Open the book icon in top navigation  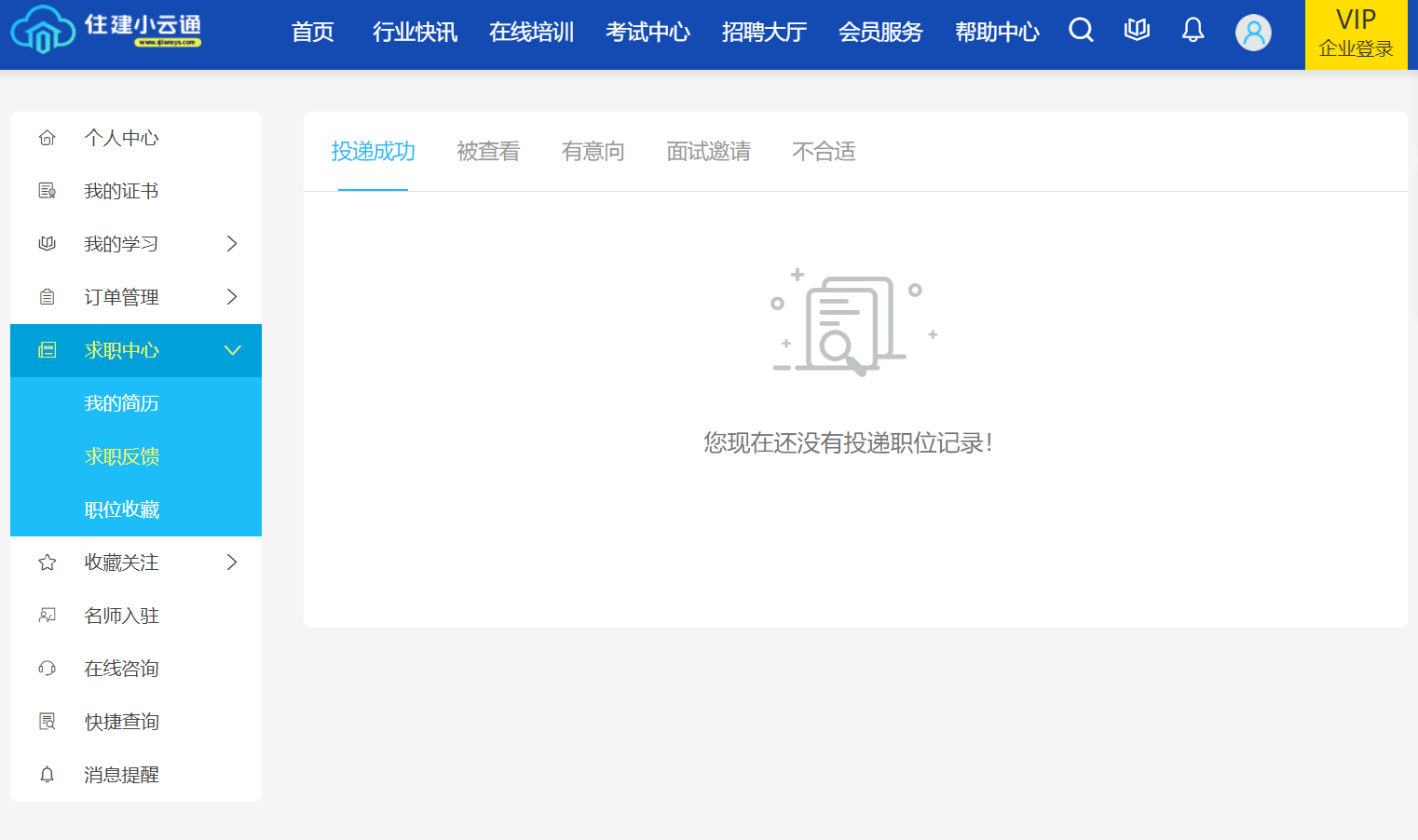point(1137,31)
